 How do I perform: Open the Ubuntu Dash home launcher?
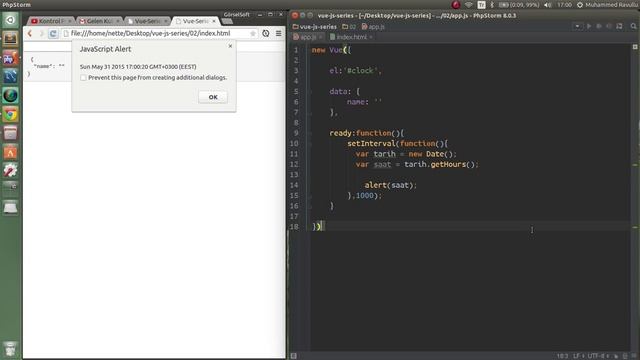(10, 20)
